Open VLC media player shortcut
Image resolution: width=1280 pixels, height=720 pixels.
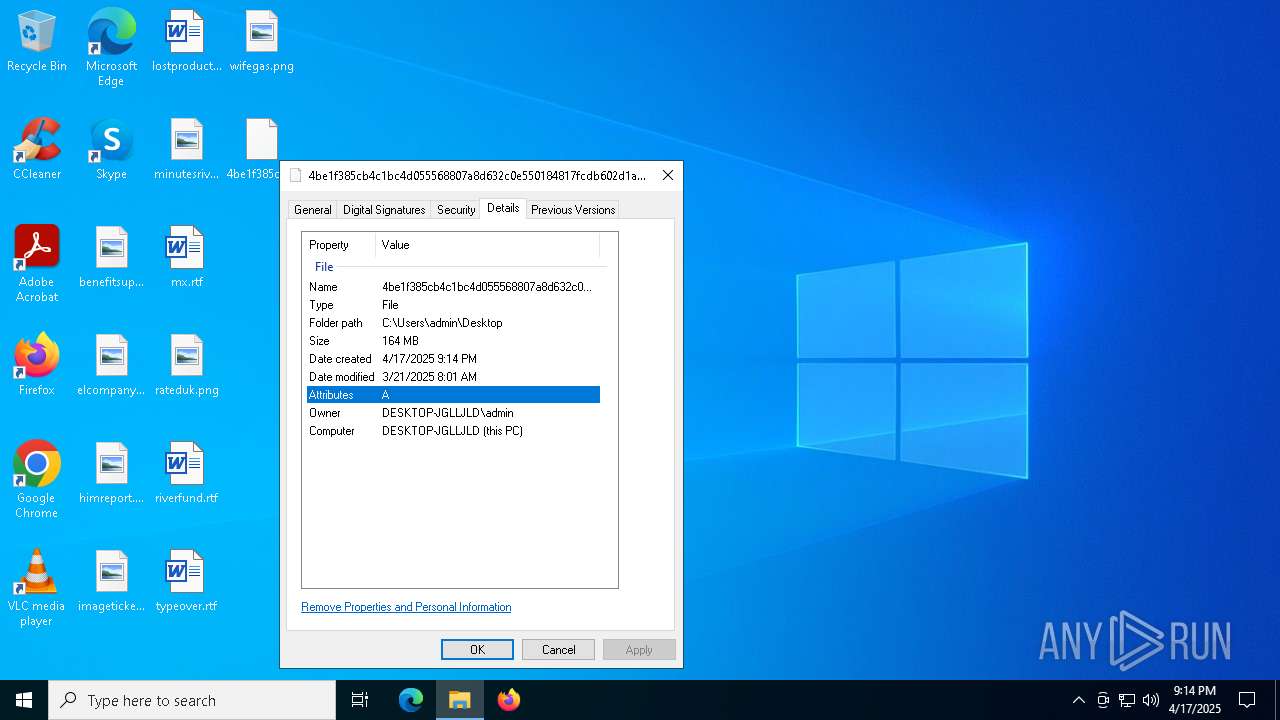[x=37, y=588]
